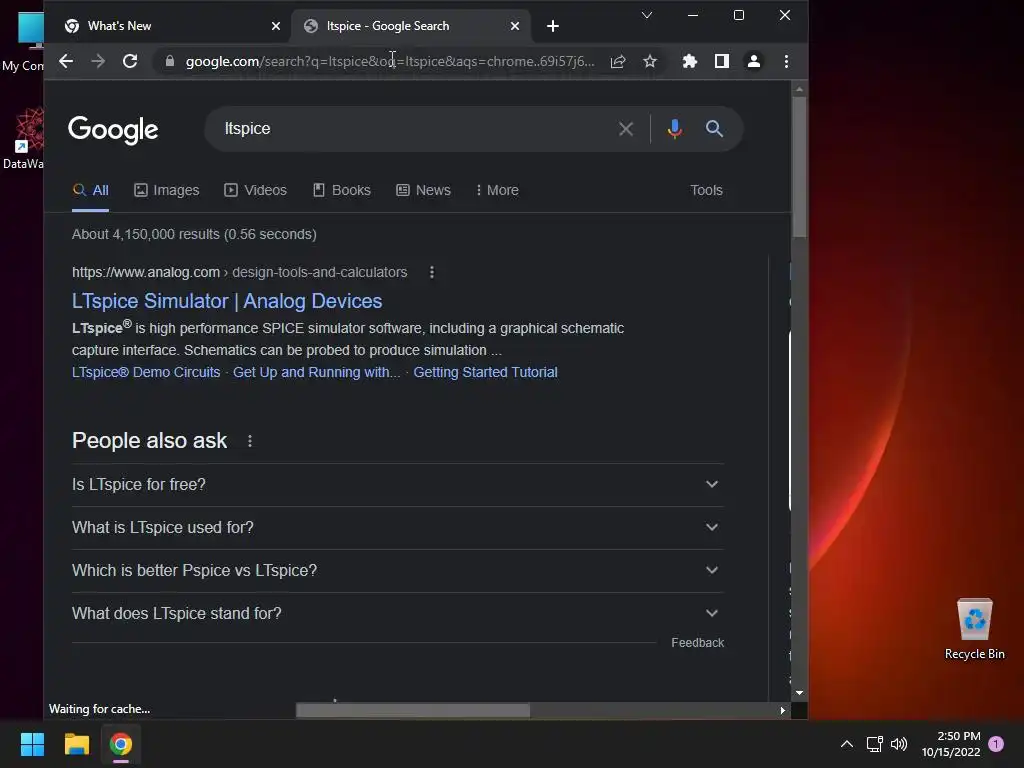1024x768 pixels.
Task: Open Chrome three-dot menu
Action: pyautogui.click(x=786, y=61)
